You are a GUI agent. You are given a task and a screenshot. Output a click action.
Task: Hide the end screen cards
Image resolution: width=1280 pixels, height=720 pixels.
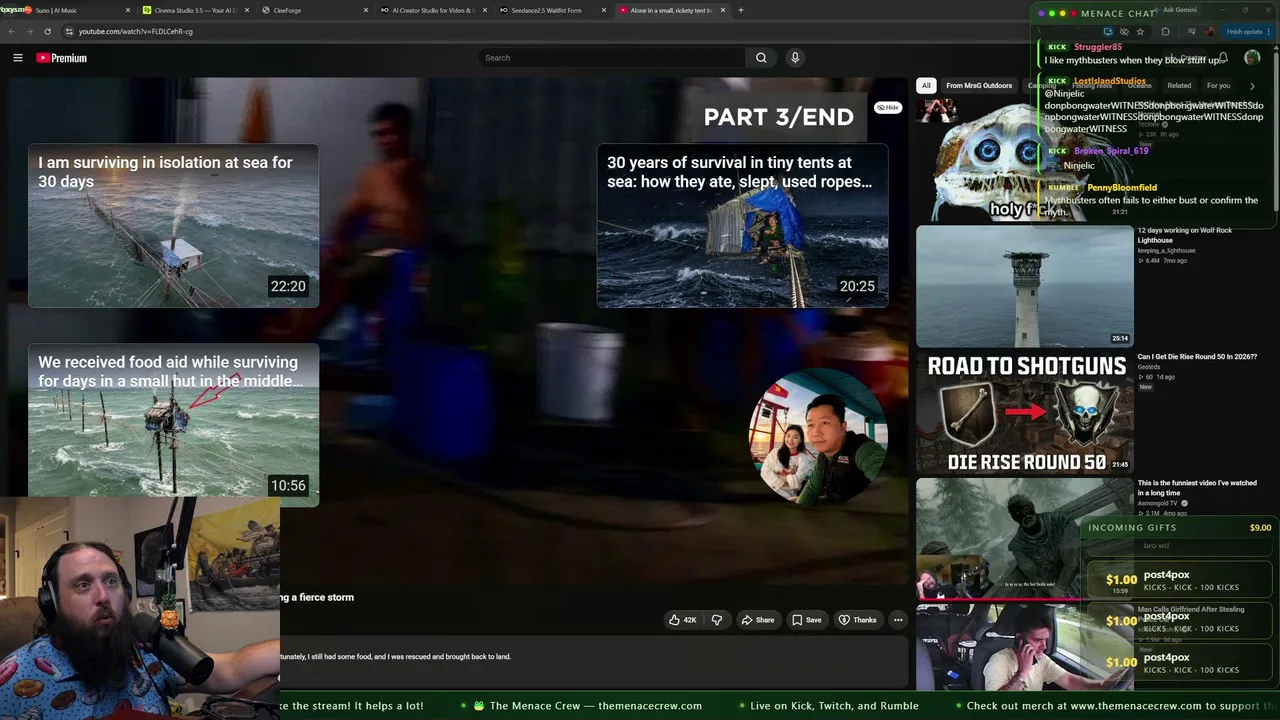pyautogui.click(x=888, y=107)
